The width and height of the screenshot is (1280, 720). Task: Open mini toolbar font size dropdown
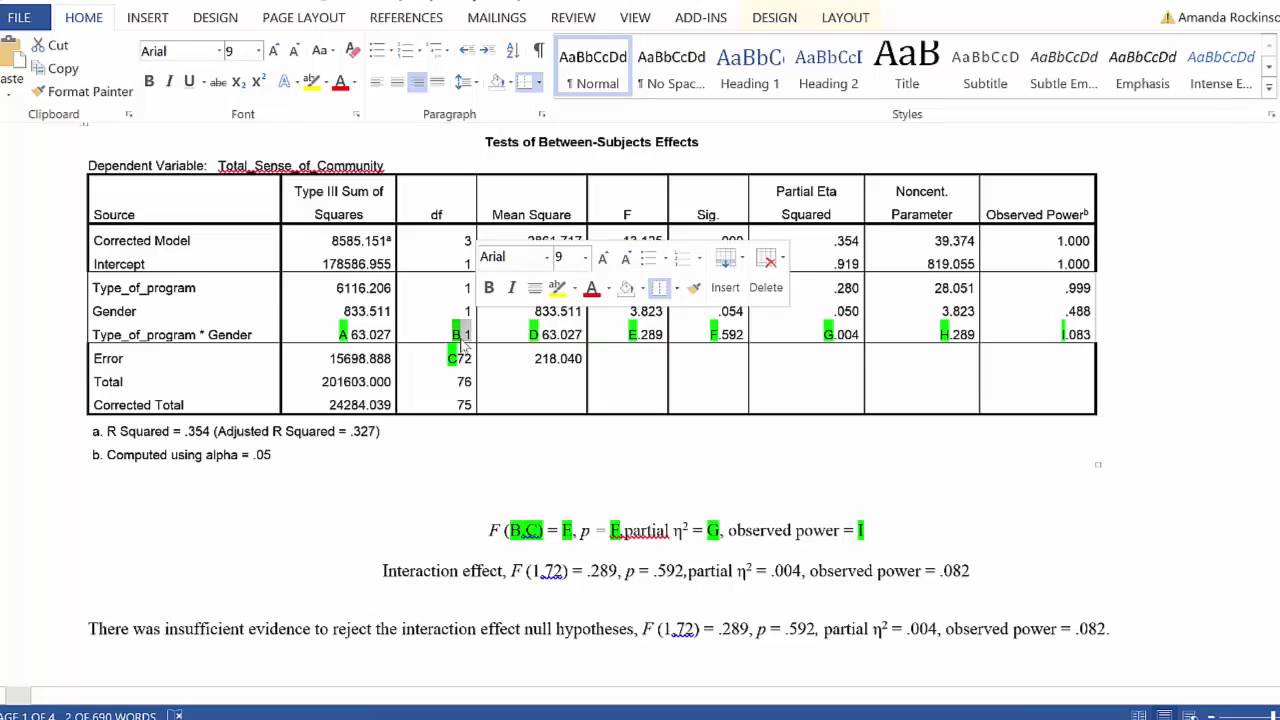pyautogui.click(x=585, y=258)
